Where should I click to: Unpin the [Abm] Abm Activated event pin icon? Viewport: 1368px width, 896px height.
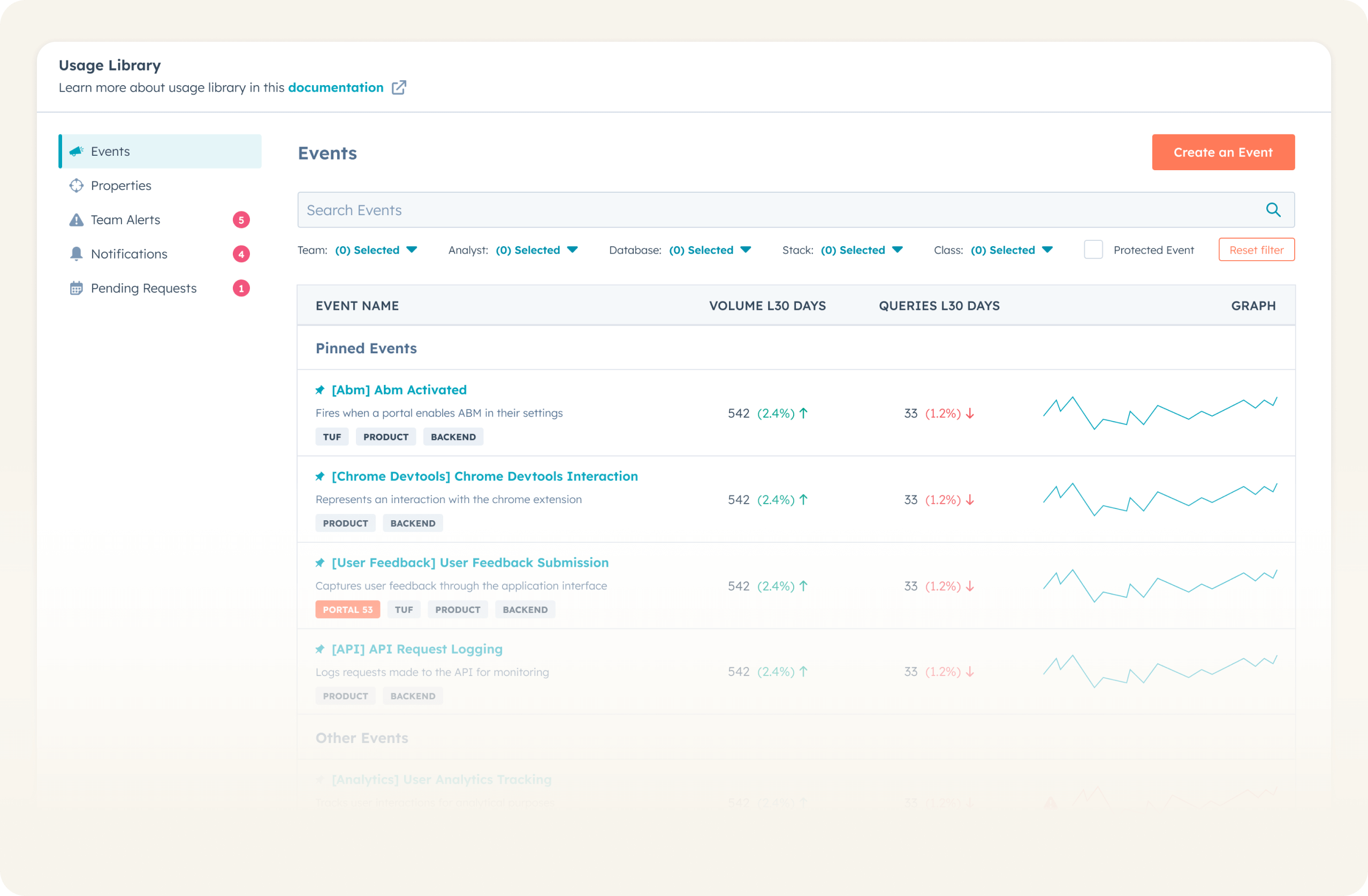tap(321, 389)
